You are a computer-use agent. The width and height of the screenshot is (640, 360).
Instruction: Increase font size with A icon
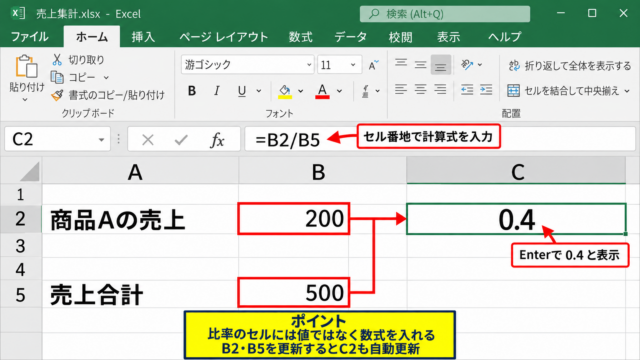(x=373, y=65)
